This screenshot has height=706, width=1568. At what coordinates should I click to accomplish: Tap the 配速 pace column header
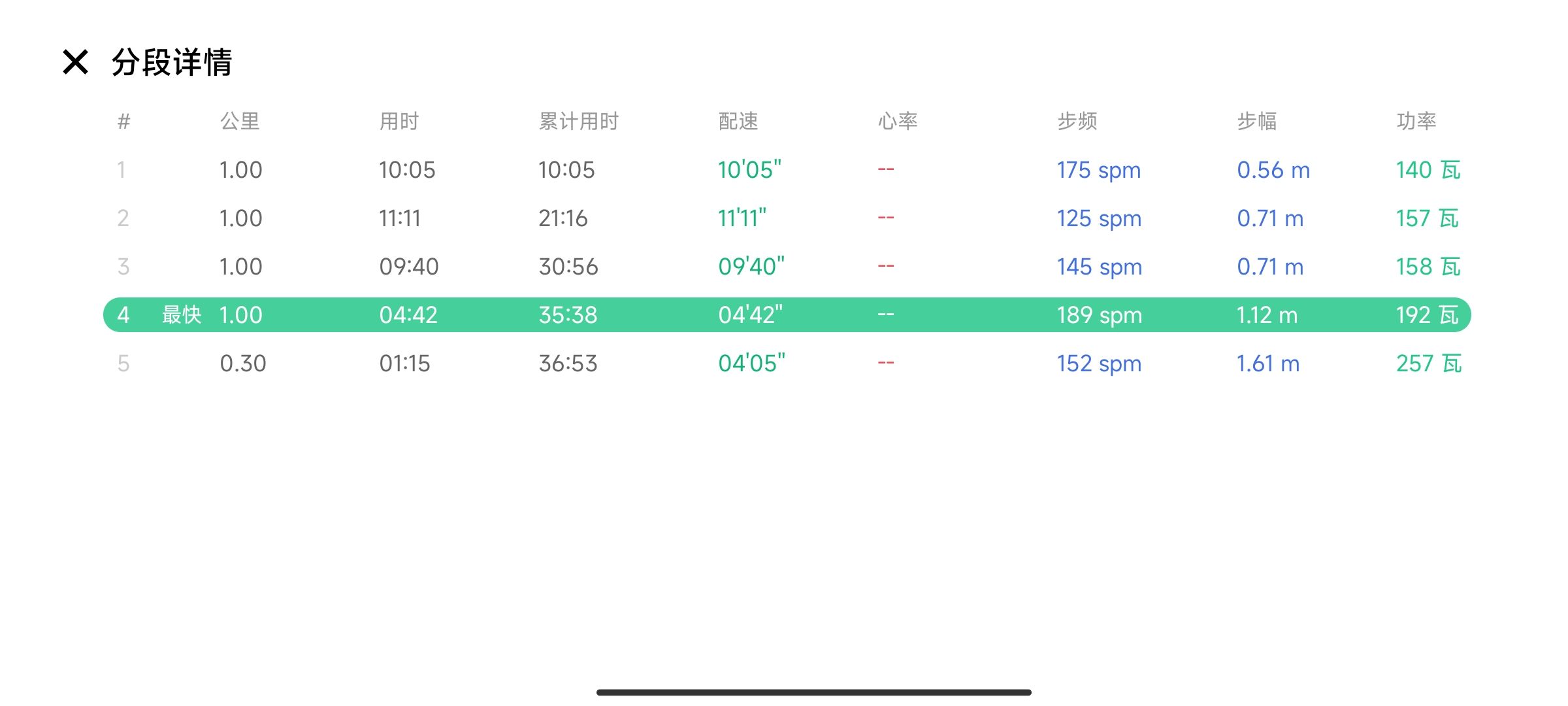pyautogui.click(x=738, y=121)
